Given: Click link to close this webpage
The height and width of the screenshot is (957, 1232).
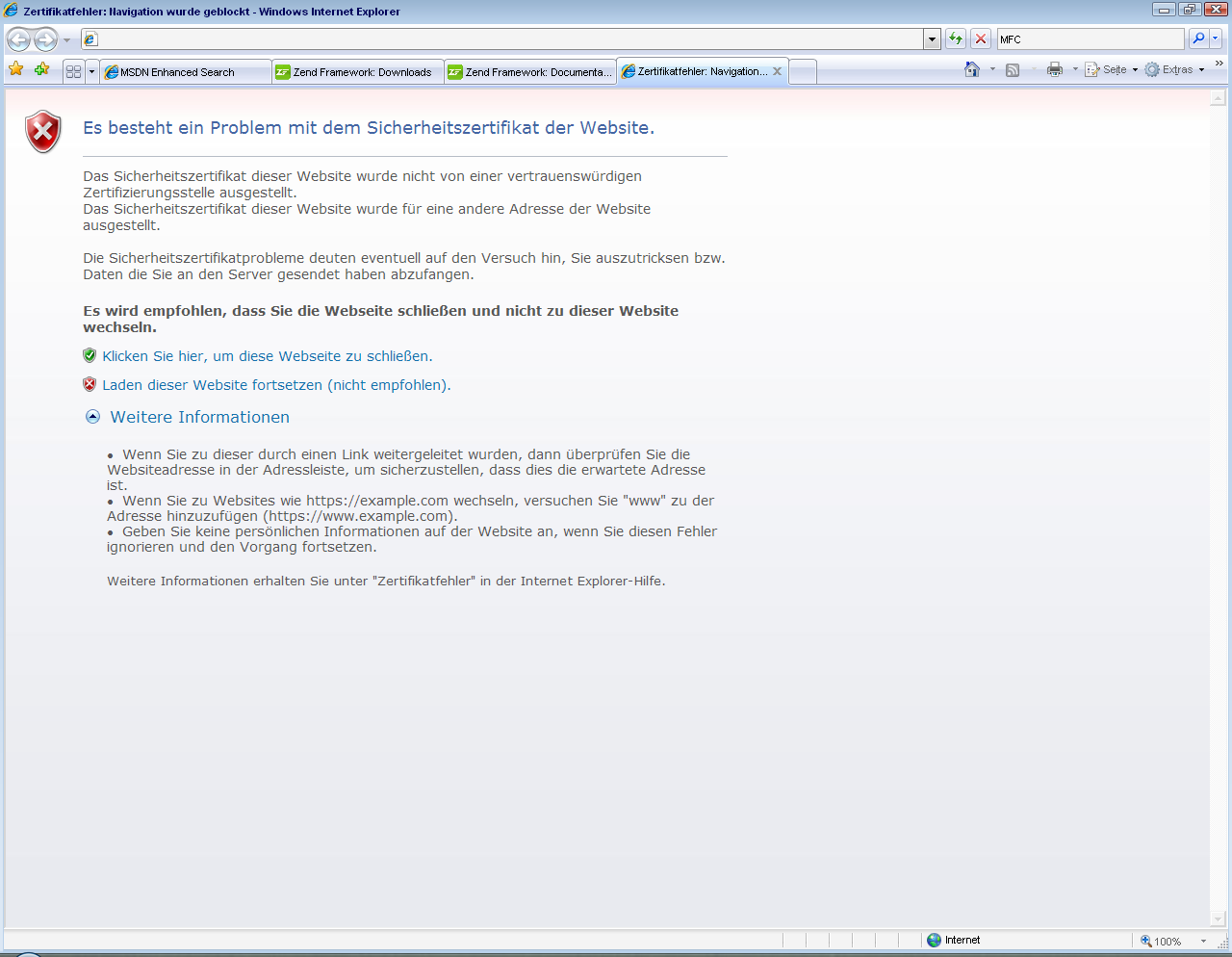Looking at the screenshot, I should point(268,356).
